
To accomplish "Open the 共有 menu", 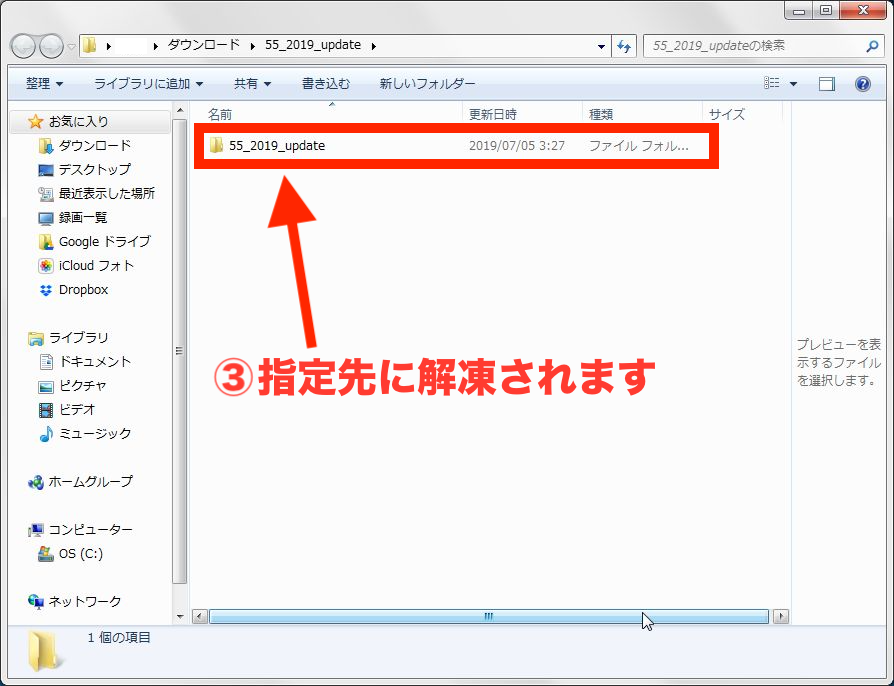I will tap(252, 84).
